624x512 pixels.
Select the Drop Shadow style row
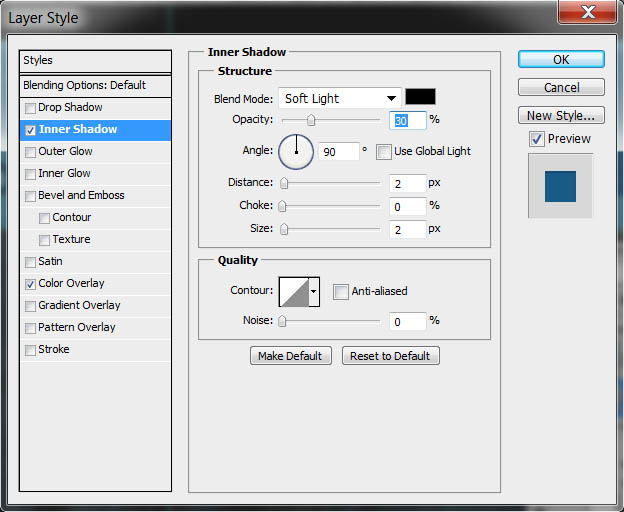coord(96,108)
